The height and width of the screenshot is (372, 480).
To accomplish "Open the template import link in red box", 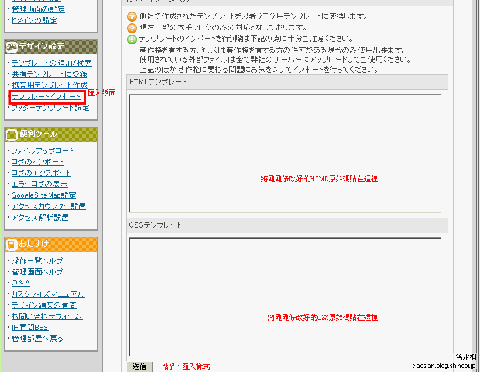I will (46, 97).
